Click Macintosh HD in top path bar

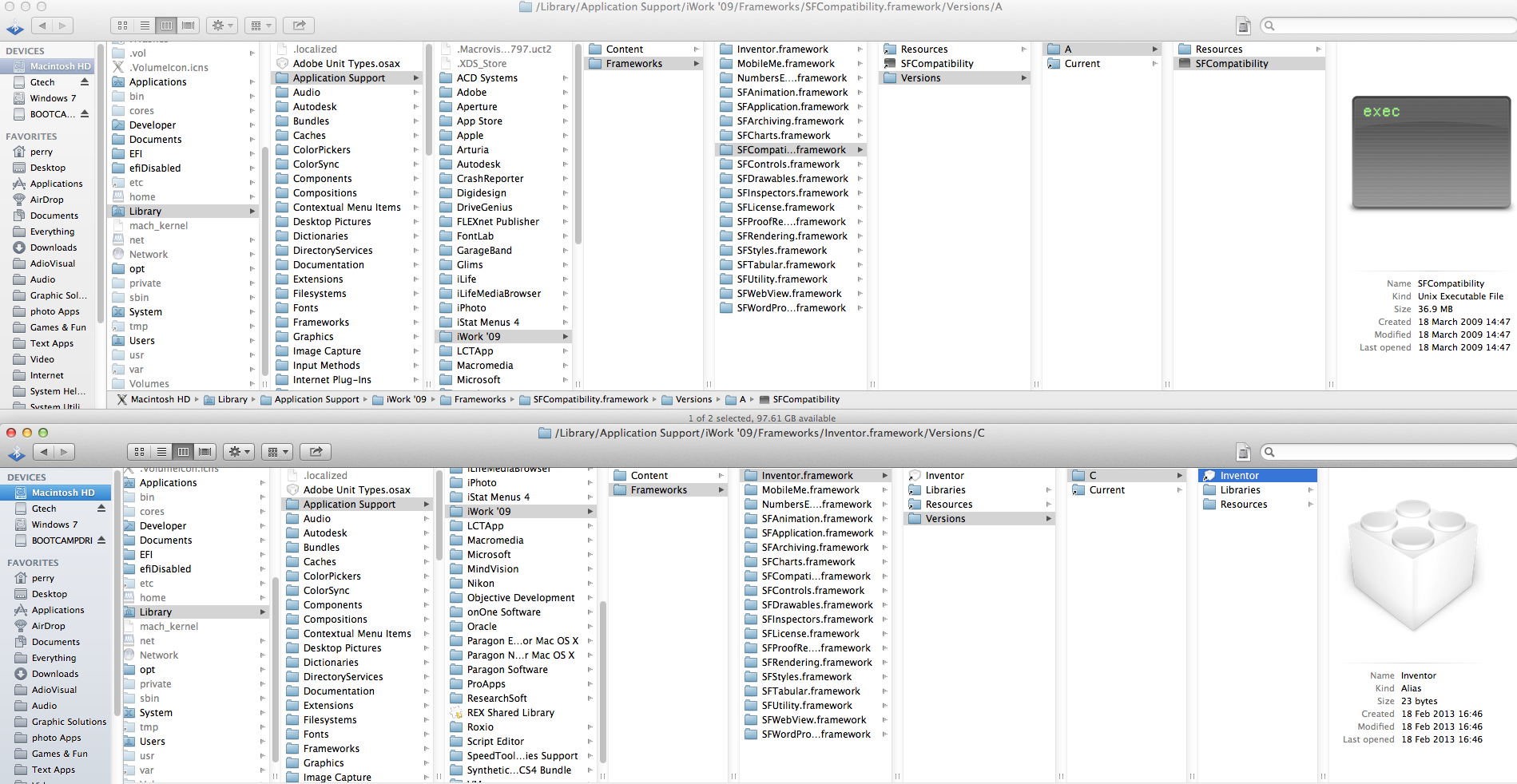(153, 399)
